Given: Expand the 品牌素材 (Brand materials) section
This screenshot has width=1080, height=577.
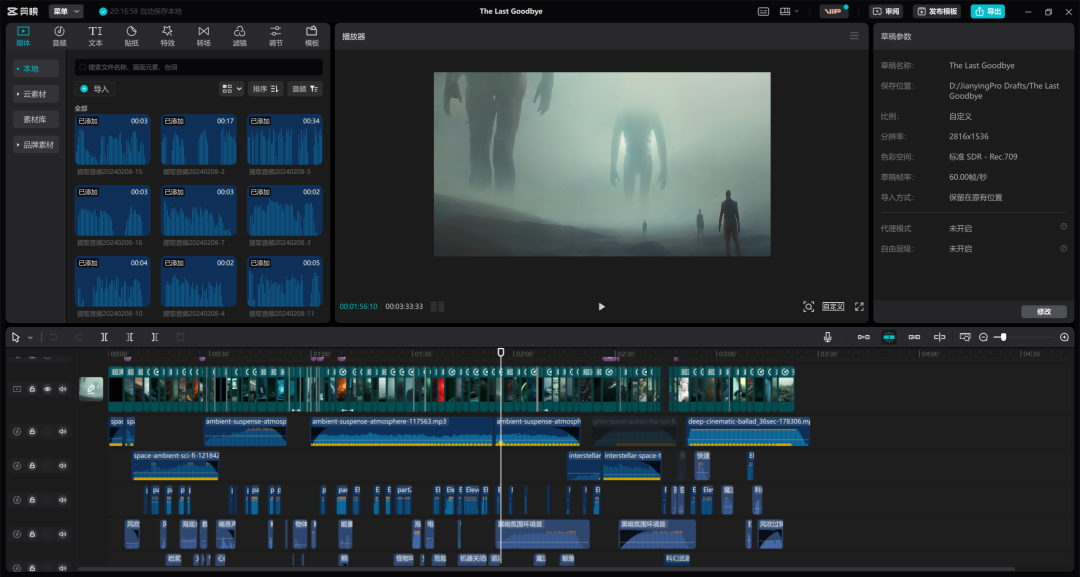Looking at the screenshot, I should [x=36, y=145].
